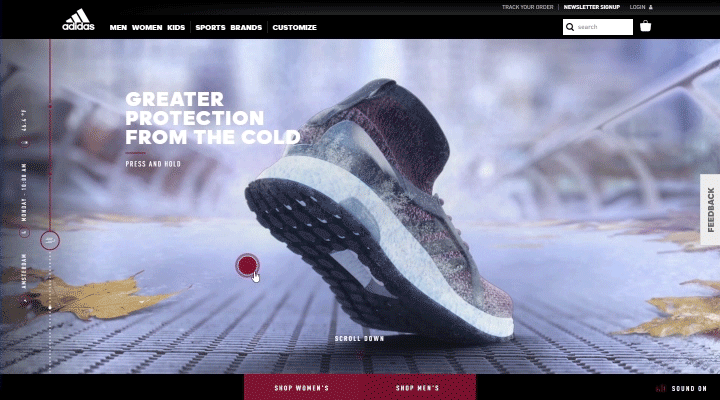The width and height of the screenshot is (720, 400).
Task: Click Shop Men's button
Action: pyautogui.click(x=418, y=388)
